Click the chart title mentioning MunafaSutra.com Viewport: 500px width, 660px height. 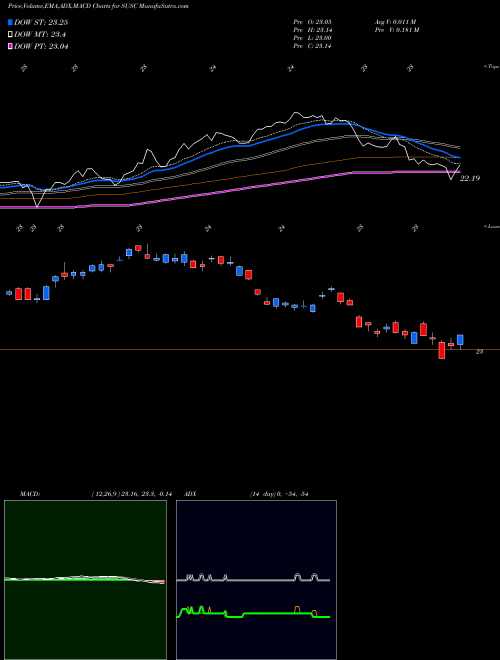pos(98,6)
